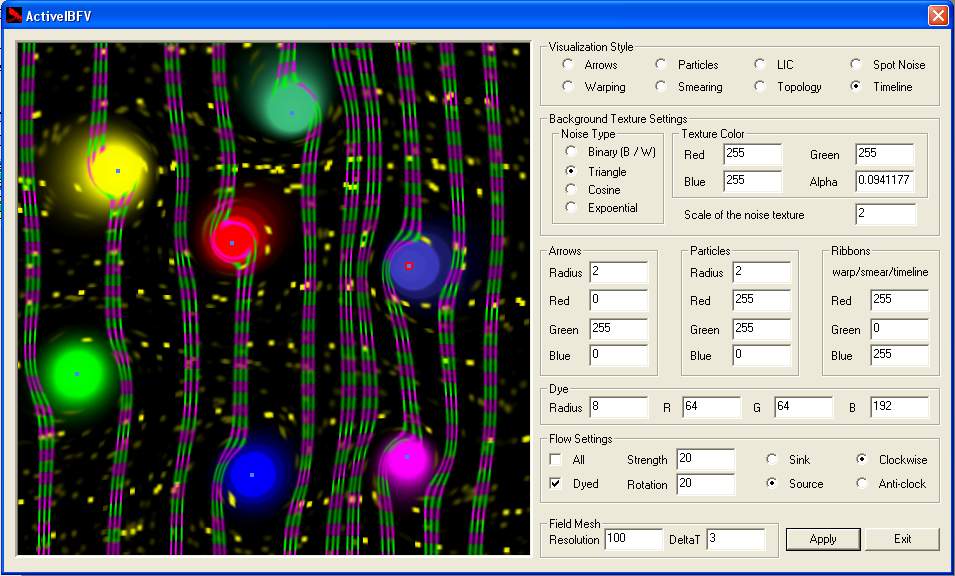This screenshot has width=955, height=576.
Task: Choose Anti-clock rotation direction
Action: tap(862, 484)
